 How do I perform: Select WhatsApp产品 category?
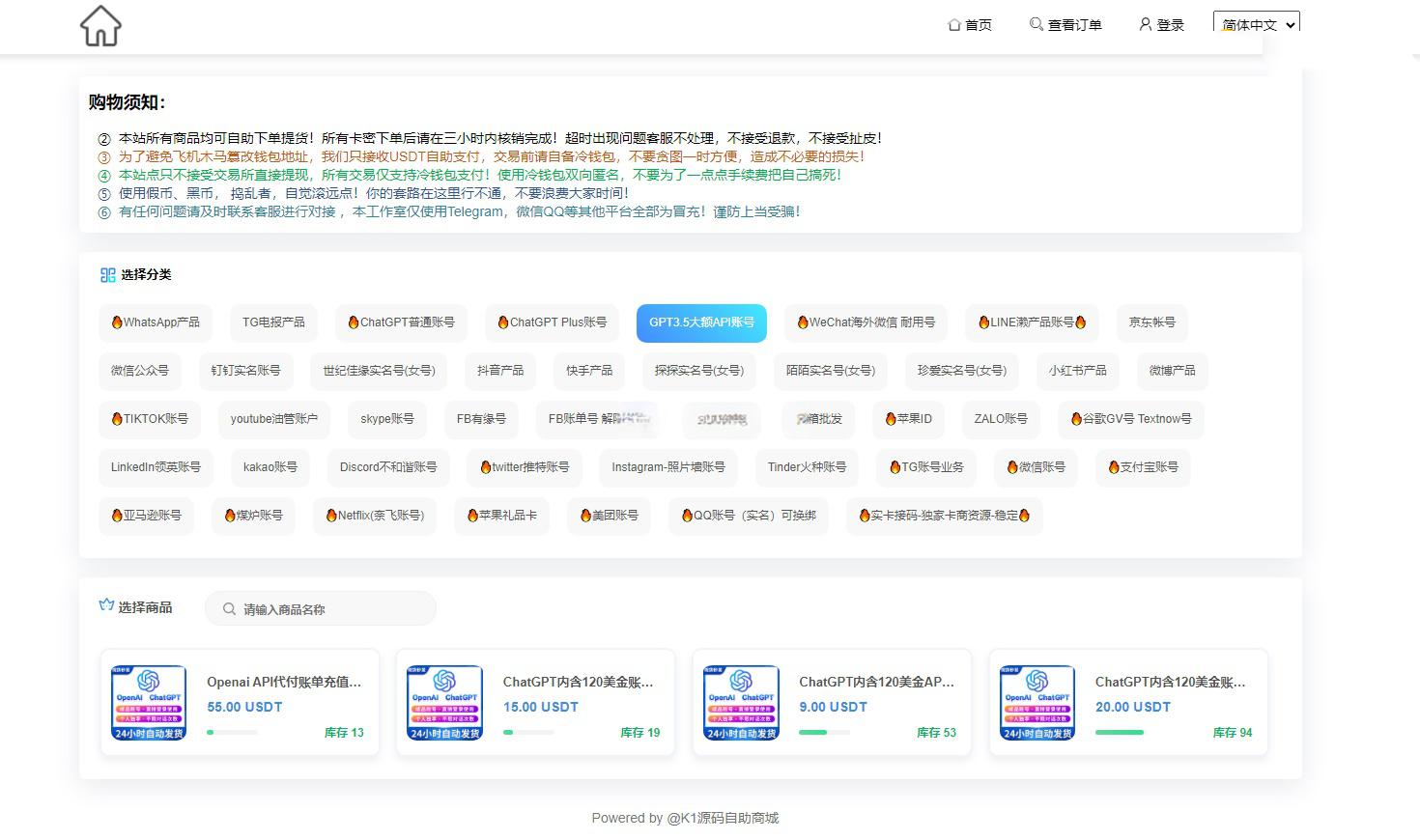tap(155, 322)
